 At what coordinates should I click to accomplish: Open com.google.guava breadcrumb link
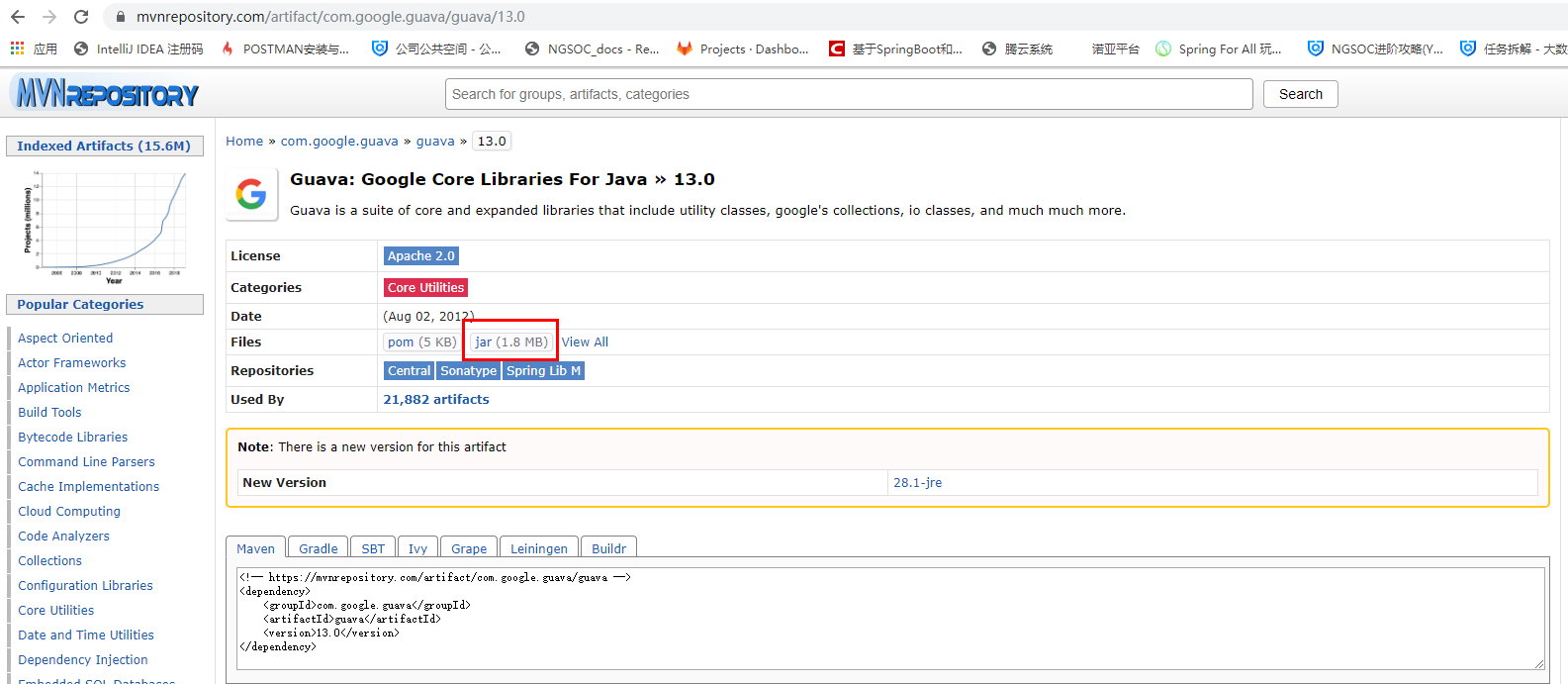339,141
